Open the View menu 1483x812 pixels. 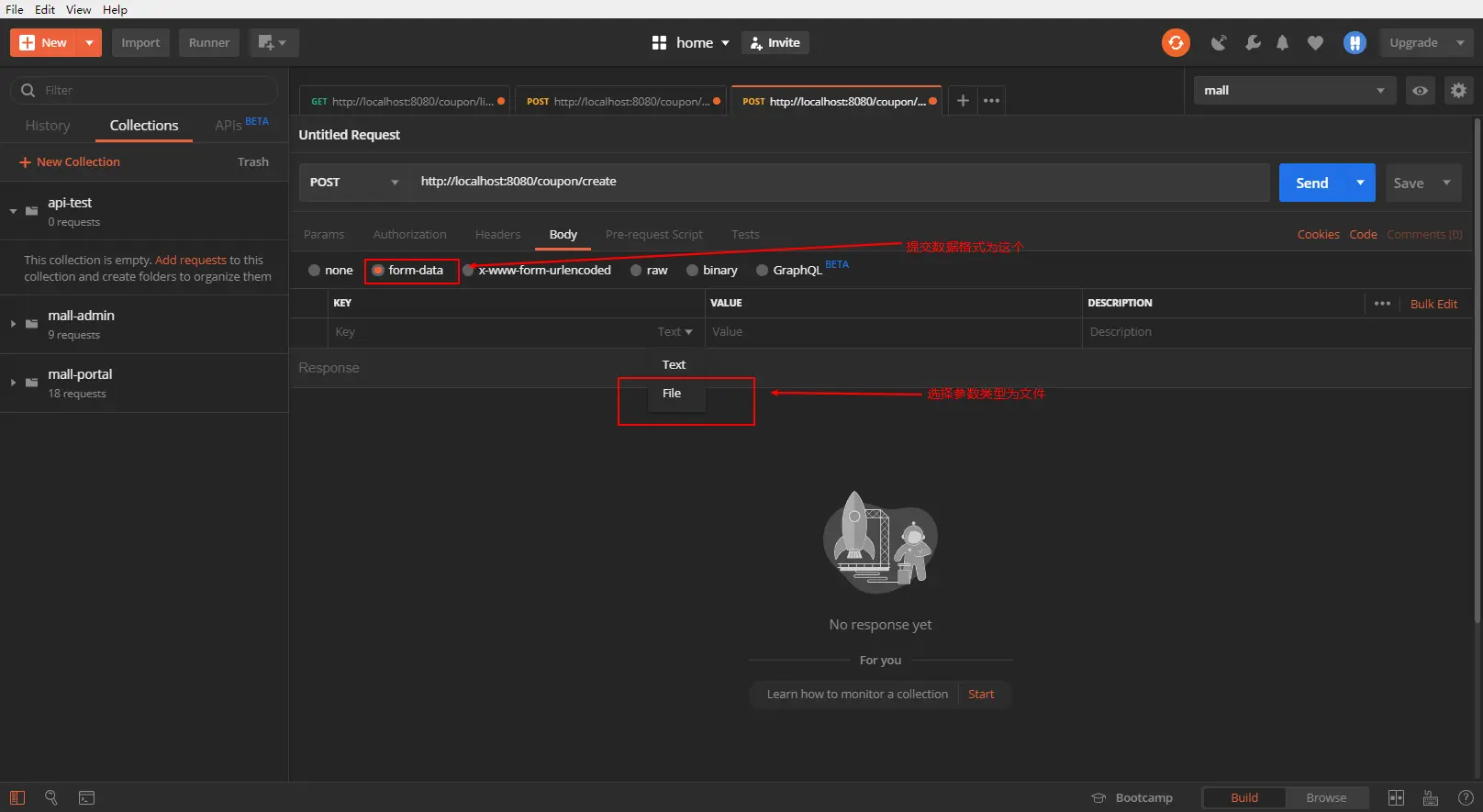pyautogui.click(x=78, y=9)
